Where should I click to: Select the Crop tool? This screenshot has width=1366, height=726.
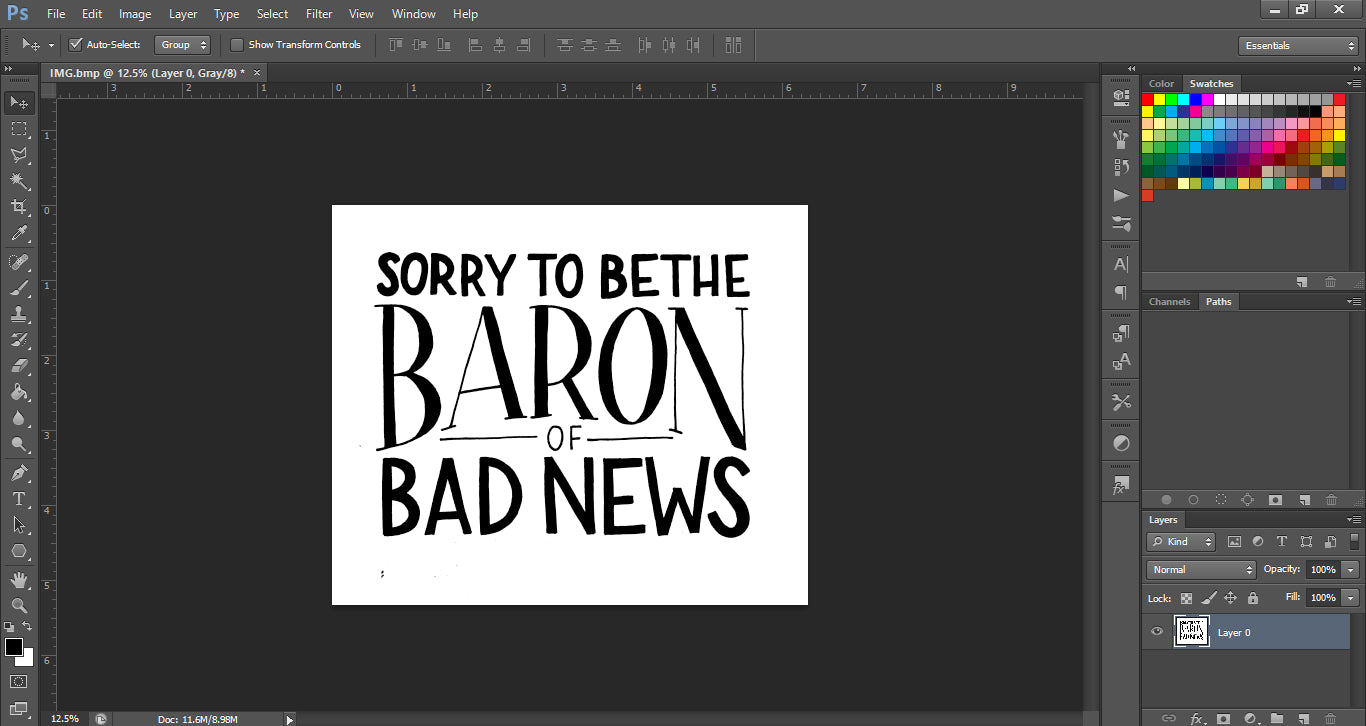(x=19, y=207)
